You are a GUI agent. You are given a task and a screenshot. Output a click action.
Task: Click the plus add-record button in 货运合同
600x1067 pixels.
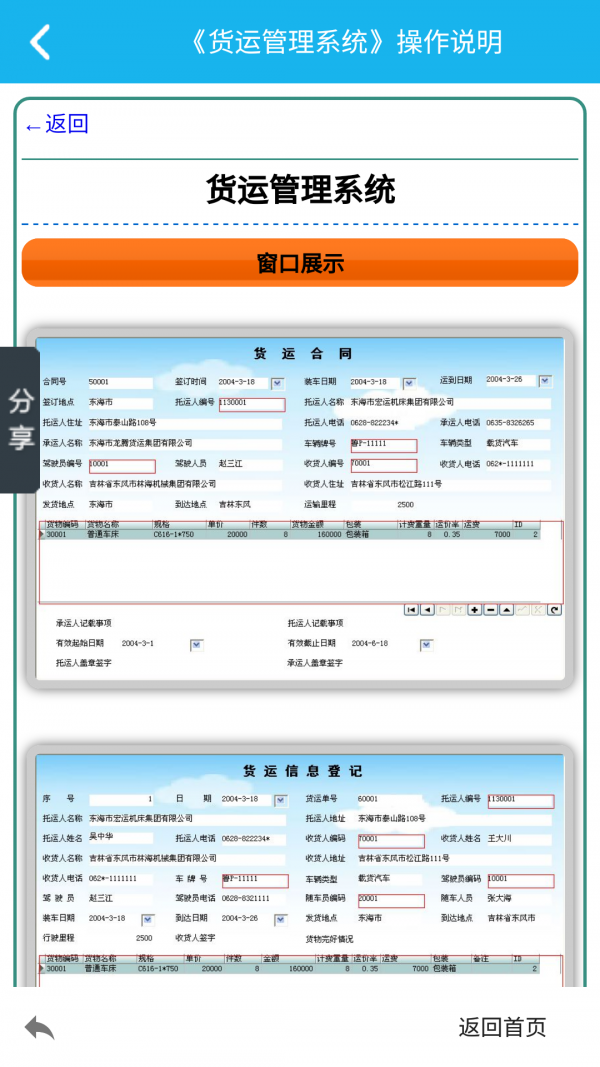(475, 610)
